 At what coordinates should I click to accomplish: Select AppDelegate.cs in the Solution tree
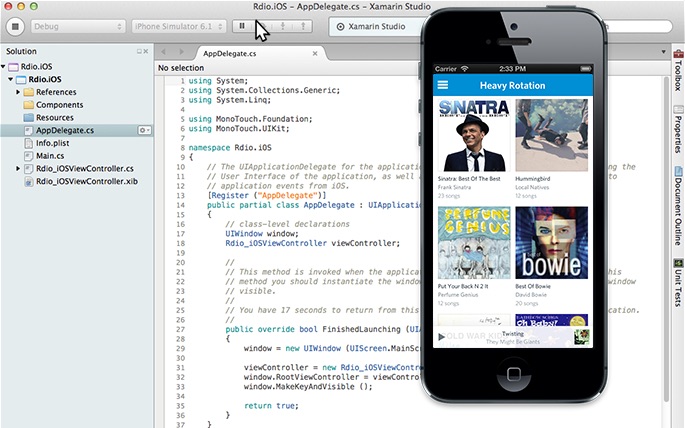(65, 130)
